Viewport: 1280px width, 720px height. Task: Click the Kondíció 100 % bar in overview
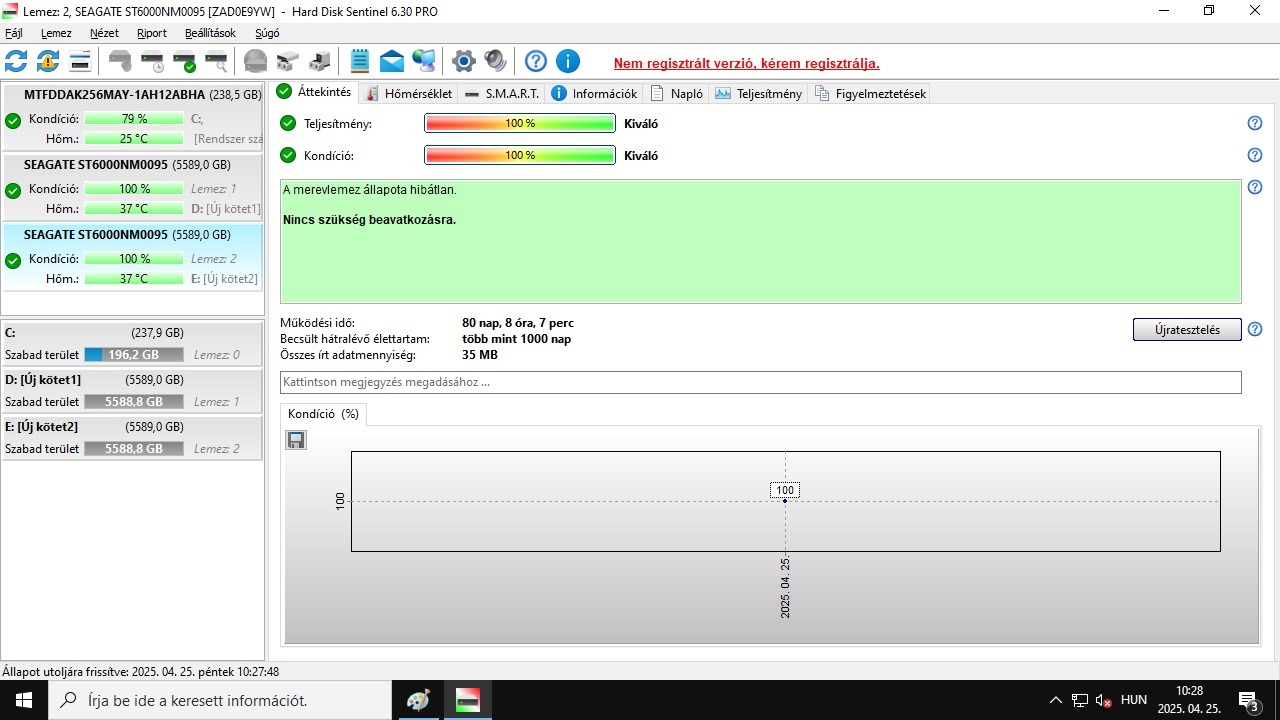pyautogui.click(x=520, y=156)
